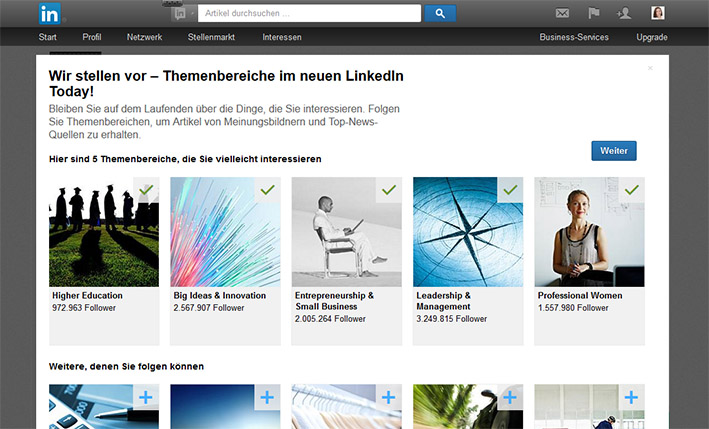
Task: Open the Stellenmarkt menu
Action: tap(211, 37)
